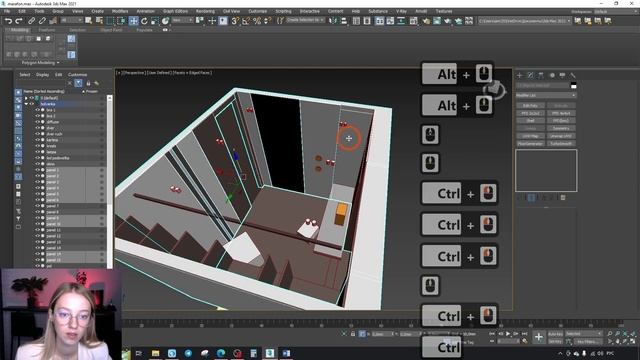Open the Modifier List dropdown

[x=546, y=95]
